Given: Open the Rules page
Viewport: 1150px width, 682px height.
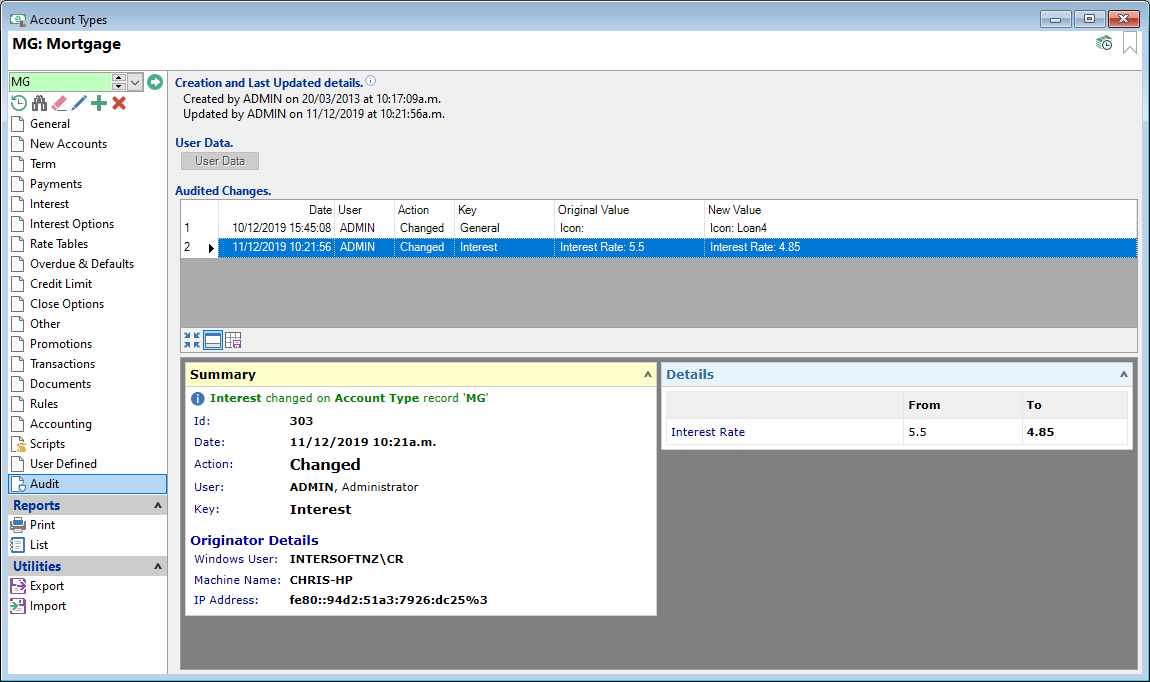Looking at the screenshot, I should [x=44, y=403].
